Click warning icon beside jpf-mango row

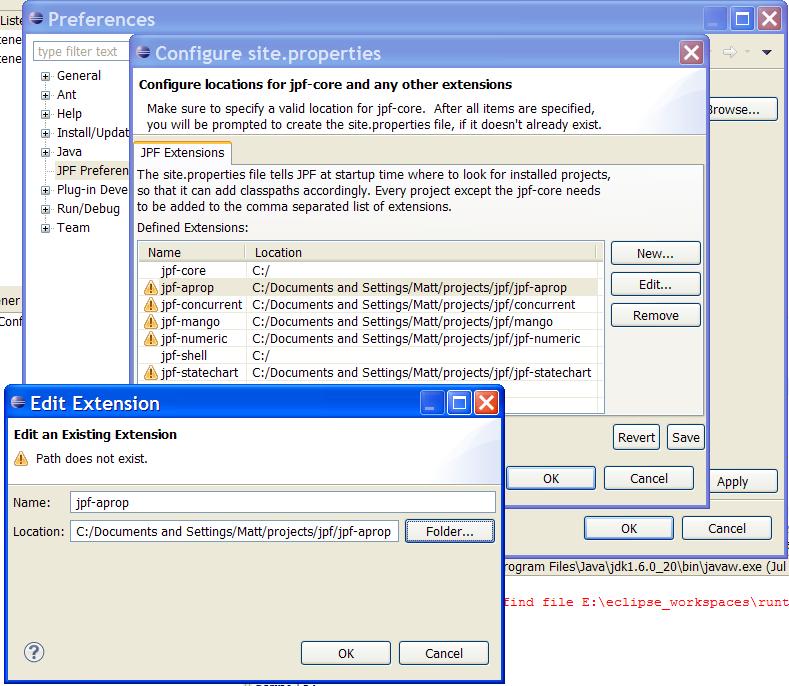[151, 322]
